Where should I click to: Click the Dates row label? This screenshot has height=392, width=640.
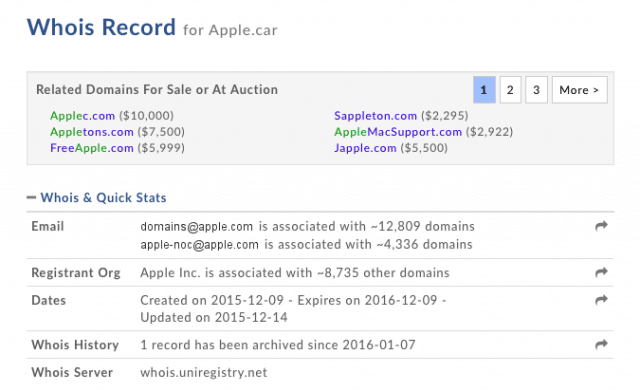pyautogui.click(x=49, y=300)
